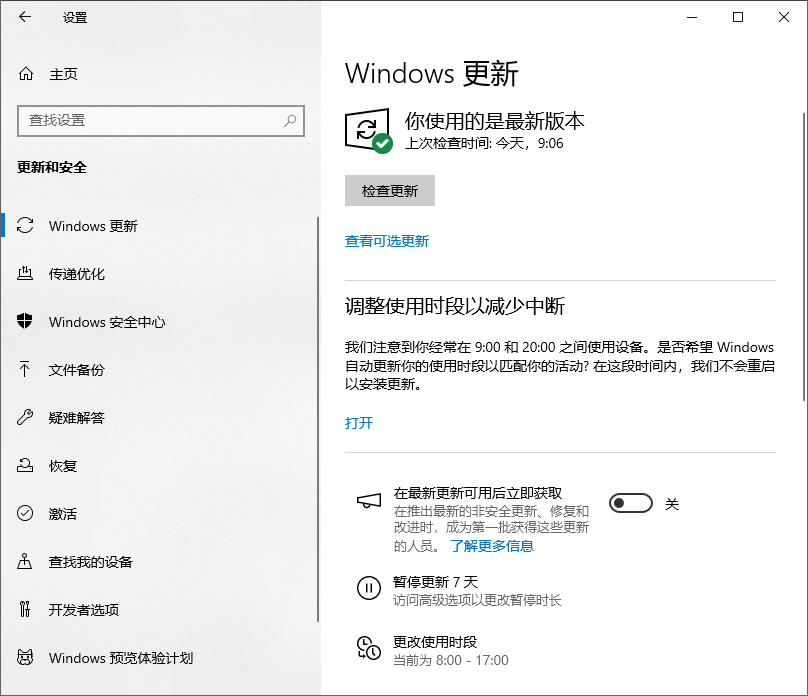808x696 pixels.
Task: Click the 调整使用时段以减少中断 heading
Action: tap(454, 306)
